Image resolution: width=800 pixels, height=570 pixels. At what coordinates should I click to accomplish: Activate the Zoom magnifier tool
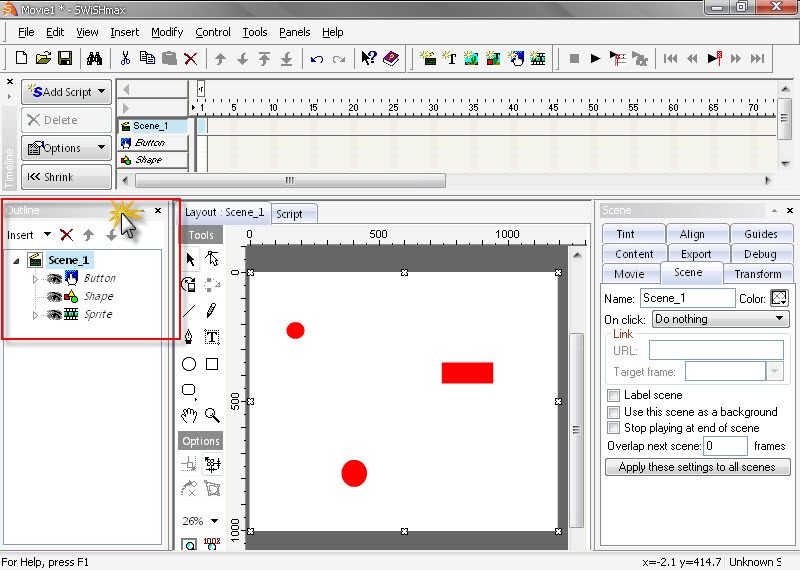click(212, 414)
